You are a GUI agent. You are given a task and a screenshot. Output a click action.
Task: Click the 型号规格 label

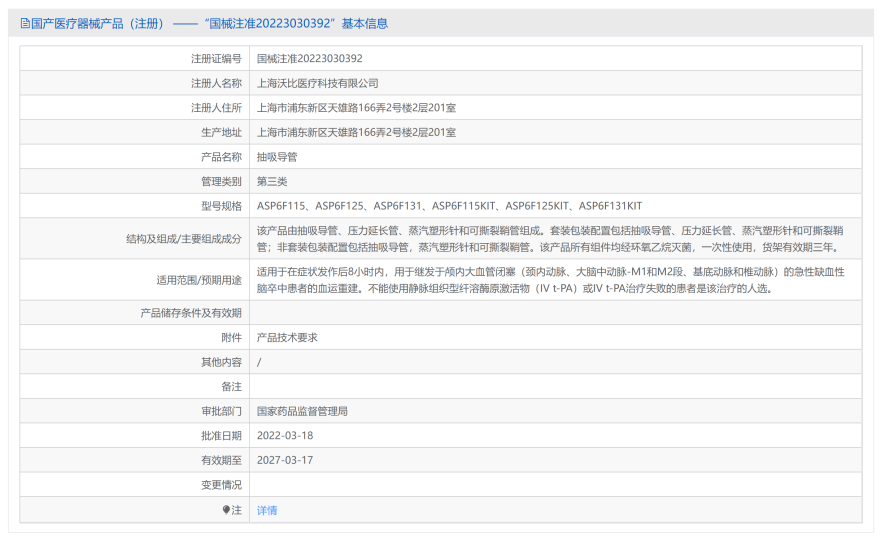click(x=221, y=206)
